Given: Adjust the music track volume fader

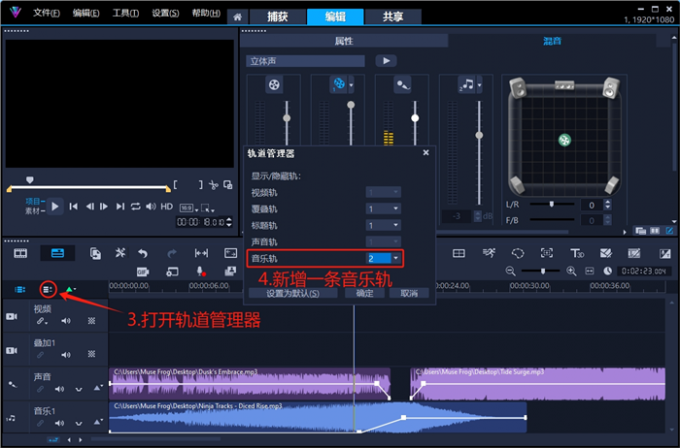Looking at the screenshot, I should tap(479, 135).
